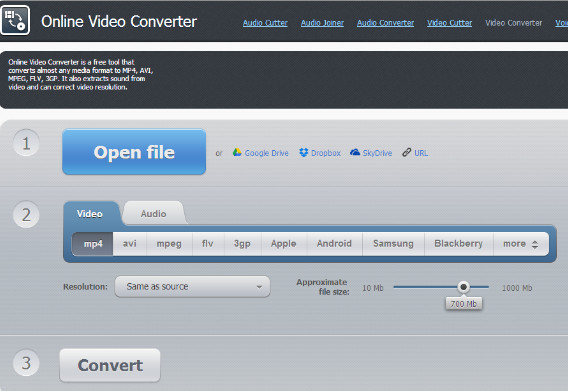The image size is (568, 391).
Task: Click the Online Video Converter title text
Action: pos(119,22)
